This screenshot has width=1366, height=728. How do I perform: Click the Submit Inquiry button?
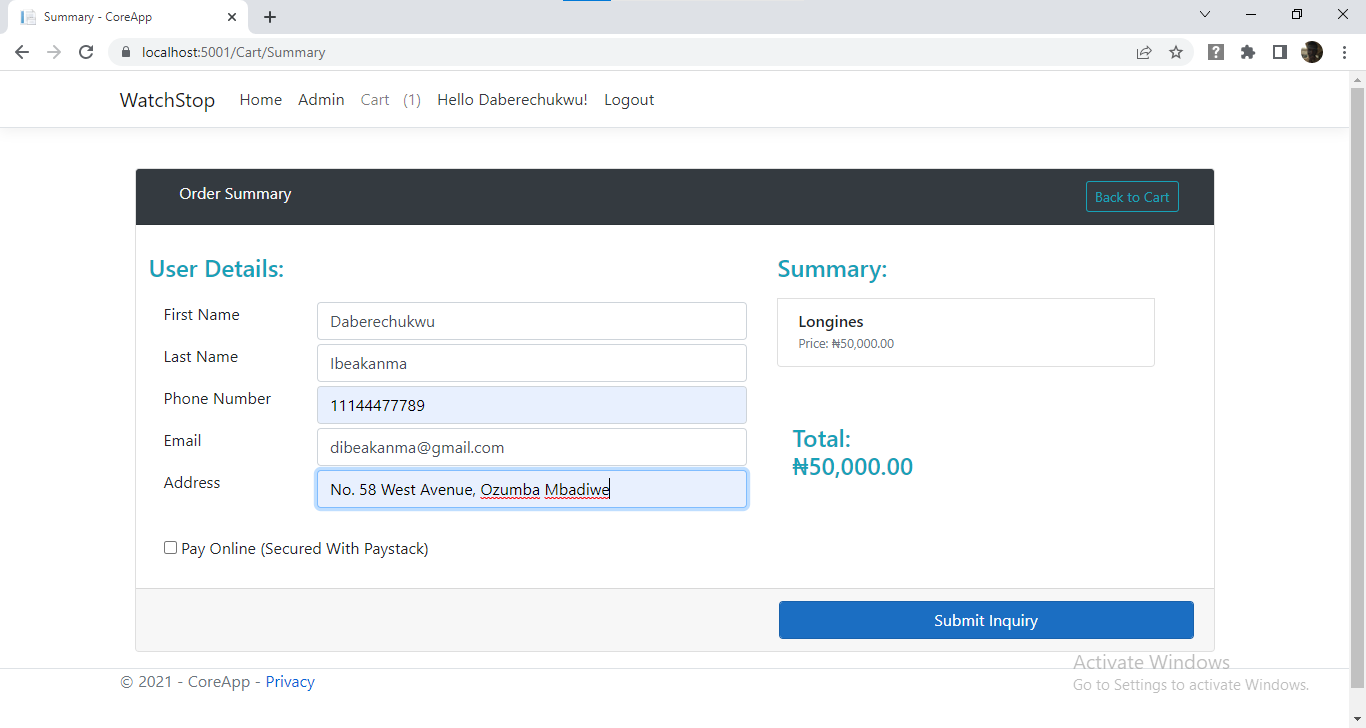click(986, 620)
